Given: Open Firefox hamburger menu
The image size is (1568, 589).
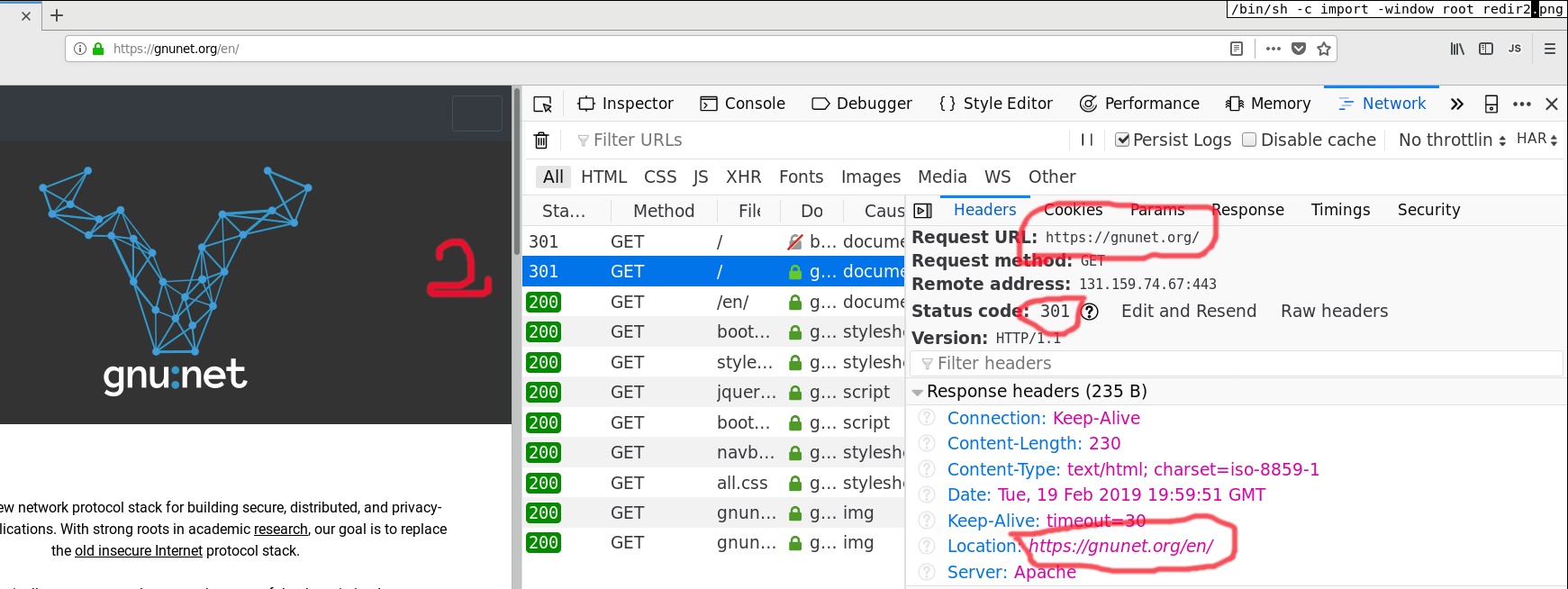Looking at the screenshot, I should click(1549, 49).
